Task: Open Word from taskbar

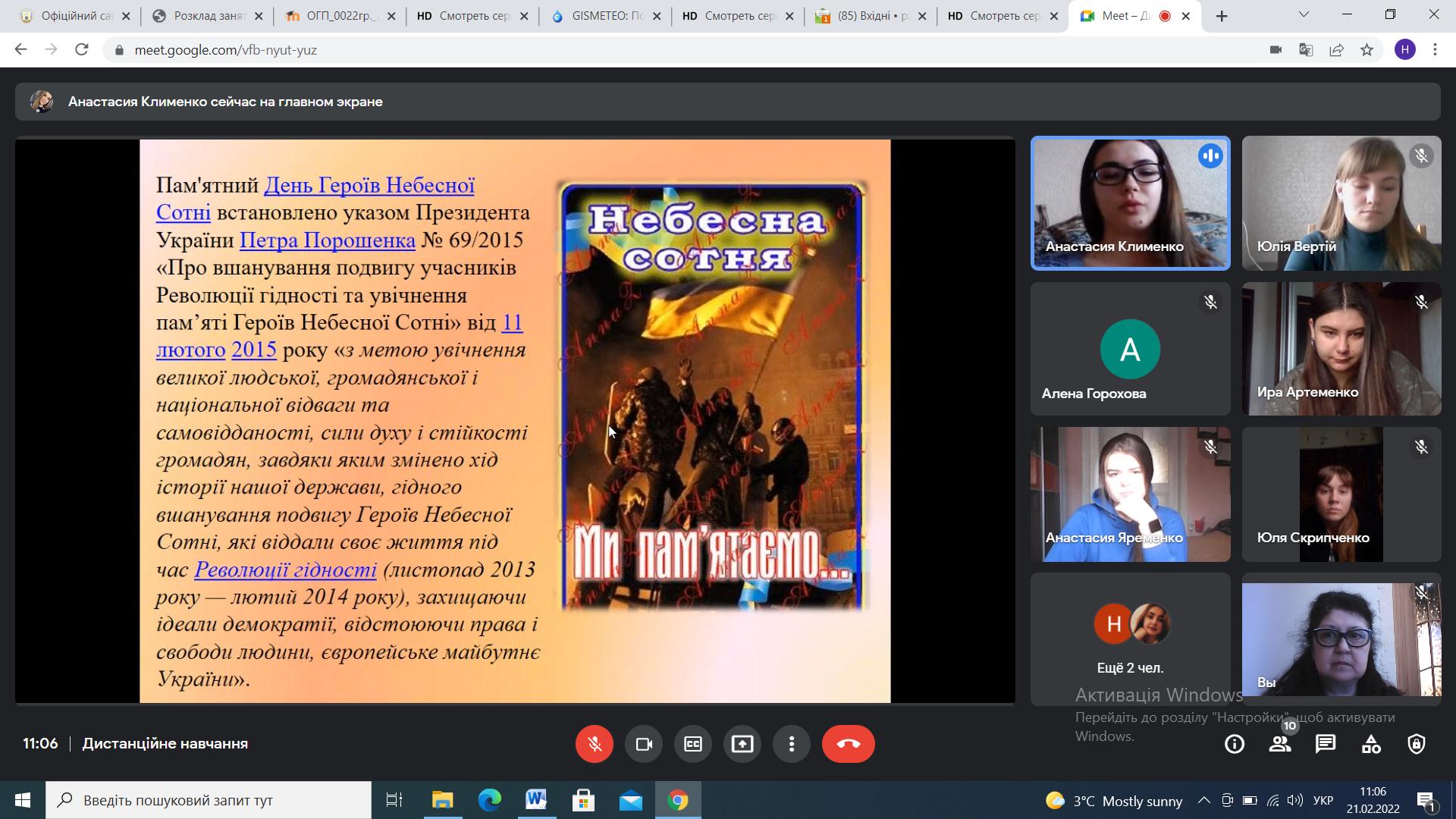Action: pos(536,800)
